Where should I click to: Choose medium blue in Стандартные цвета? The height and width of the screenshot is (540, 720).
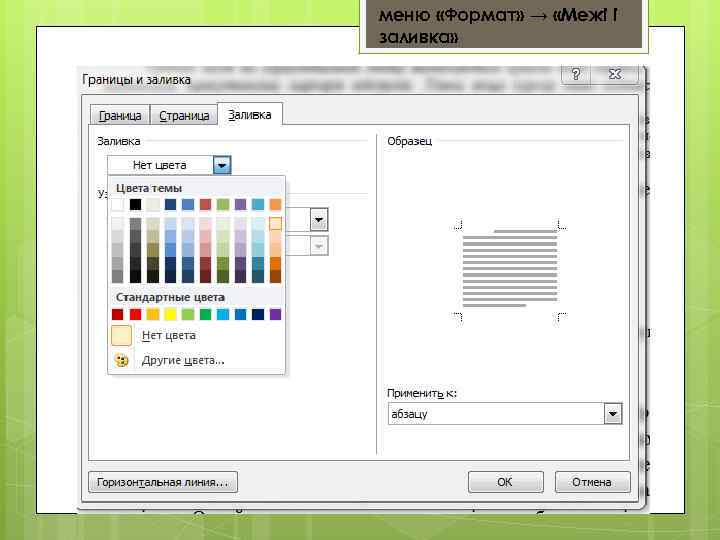(x=240, y=315)
